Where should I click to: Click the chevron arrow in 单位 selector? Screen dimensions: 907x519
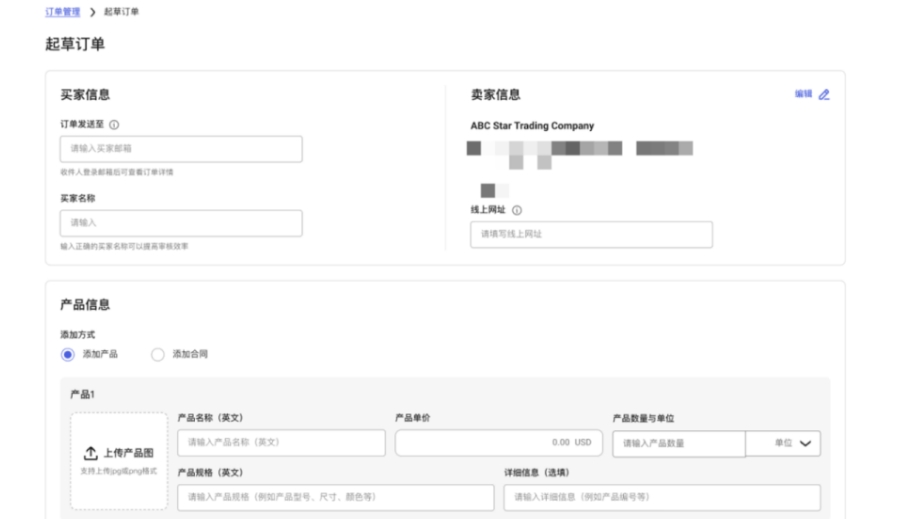coord(804,443)
